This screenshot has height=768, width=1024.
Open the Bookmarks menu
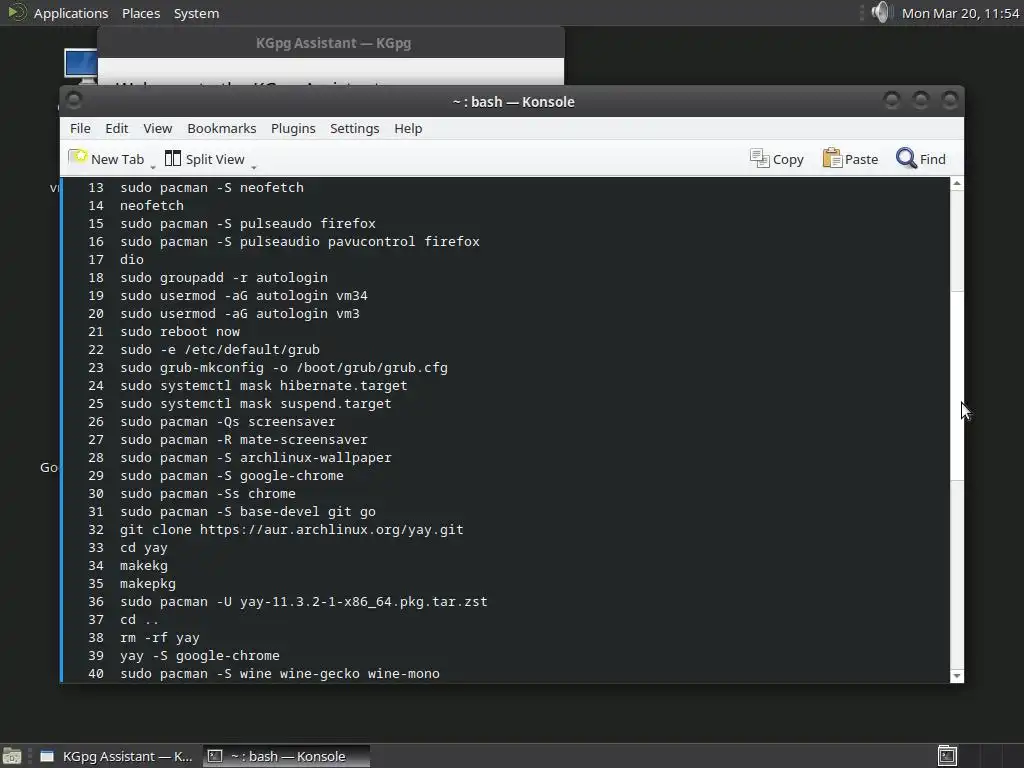(221, 129)
